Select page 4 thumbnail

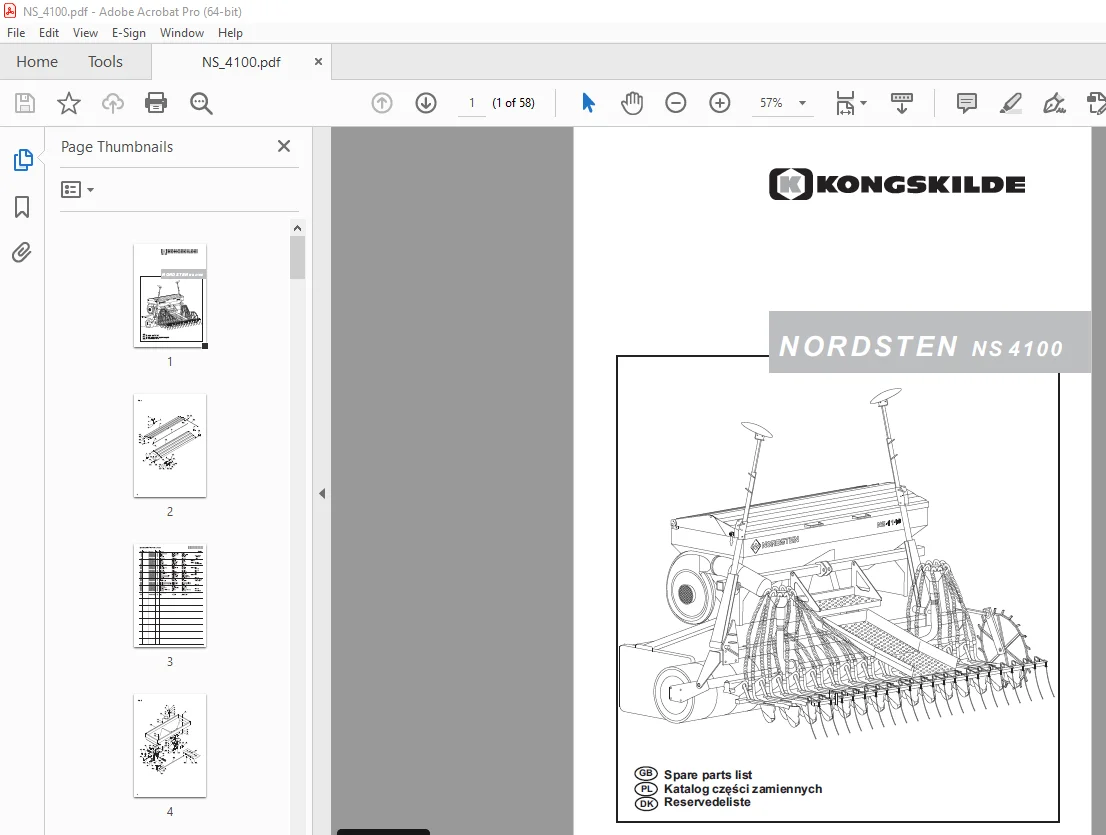(x=170, y=746)
